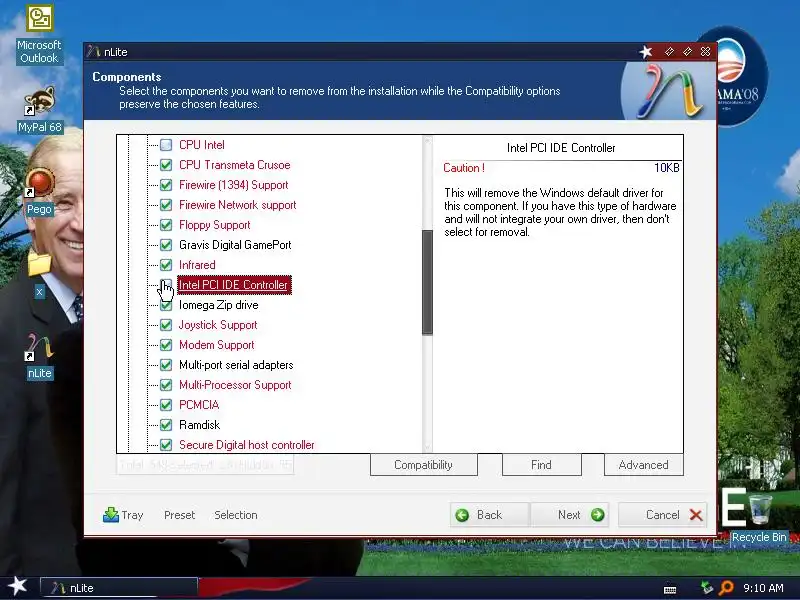Image resolution: width=800 pixels, height=600 pixels.
Task: Uncheck Joystick Support checkbox
Action: [x=166, y=325]
